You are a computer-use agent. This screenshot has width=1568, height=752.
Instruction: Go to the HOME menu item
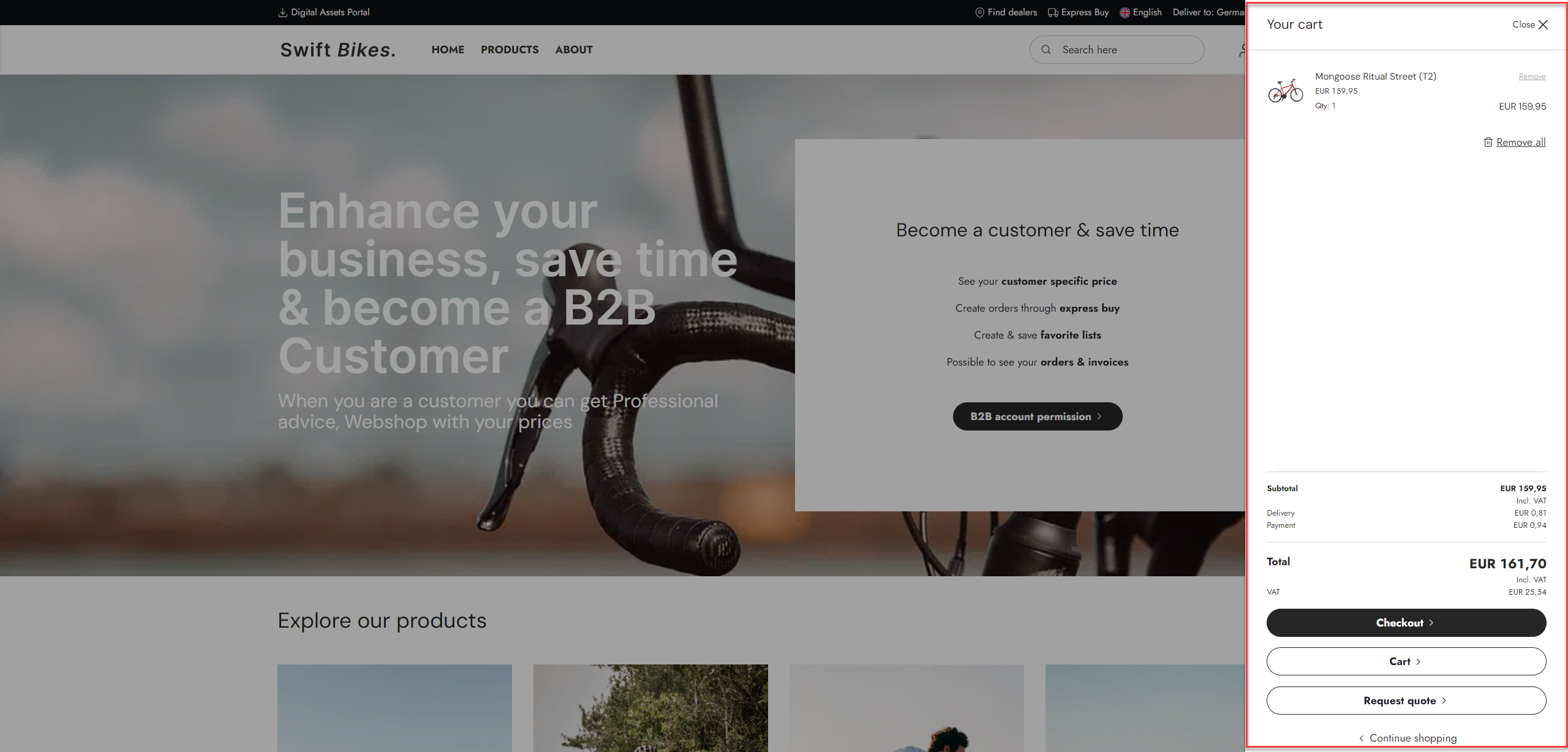[x=448, y=50]
